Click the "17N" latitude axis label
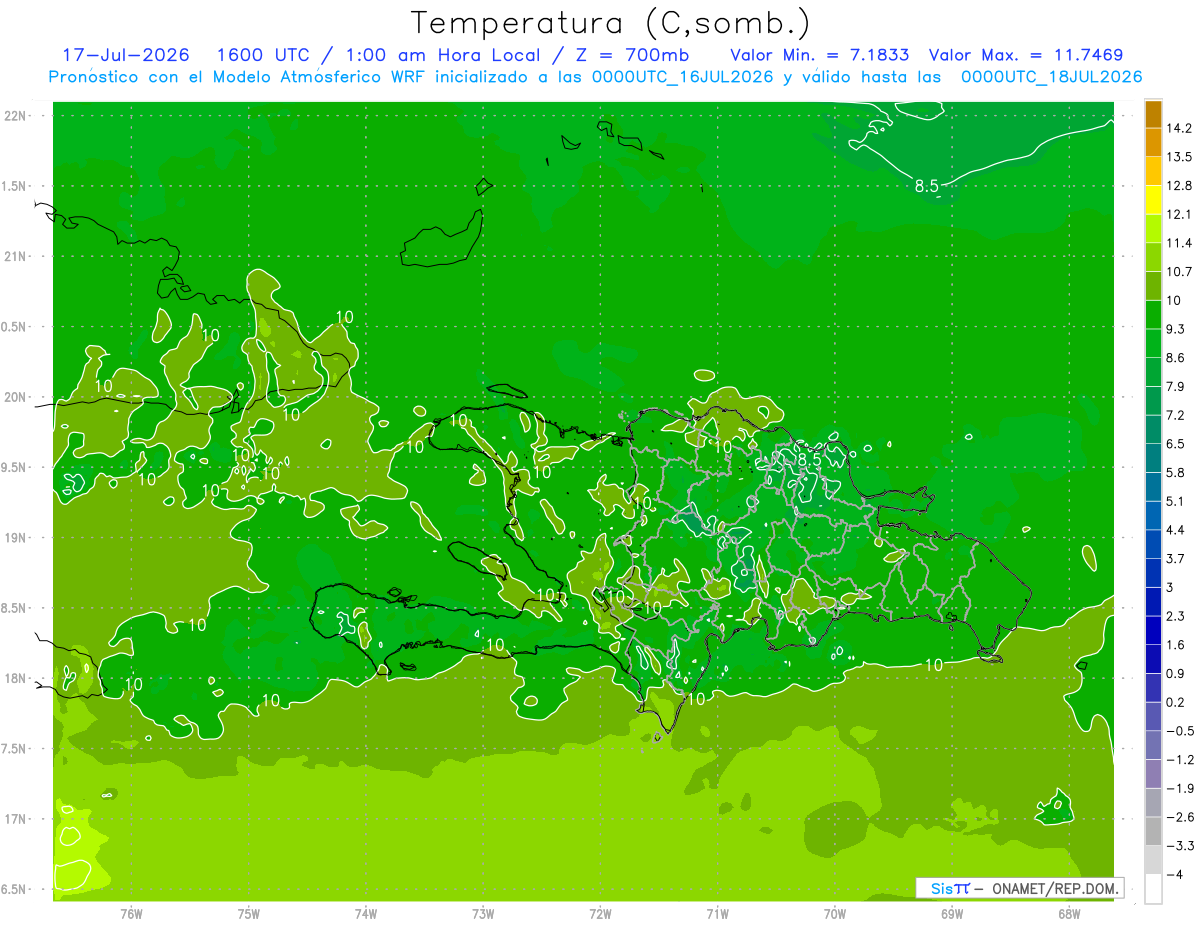The height and width of the screenshot is (927, 1200). point(16,820)
